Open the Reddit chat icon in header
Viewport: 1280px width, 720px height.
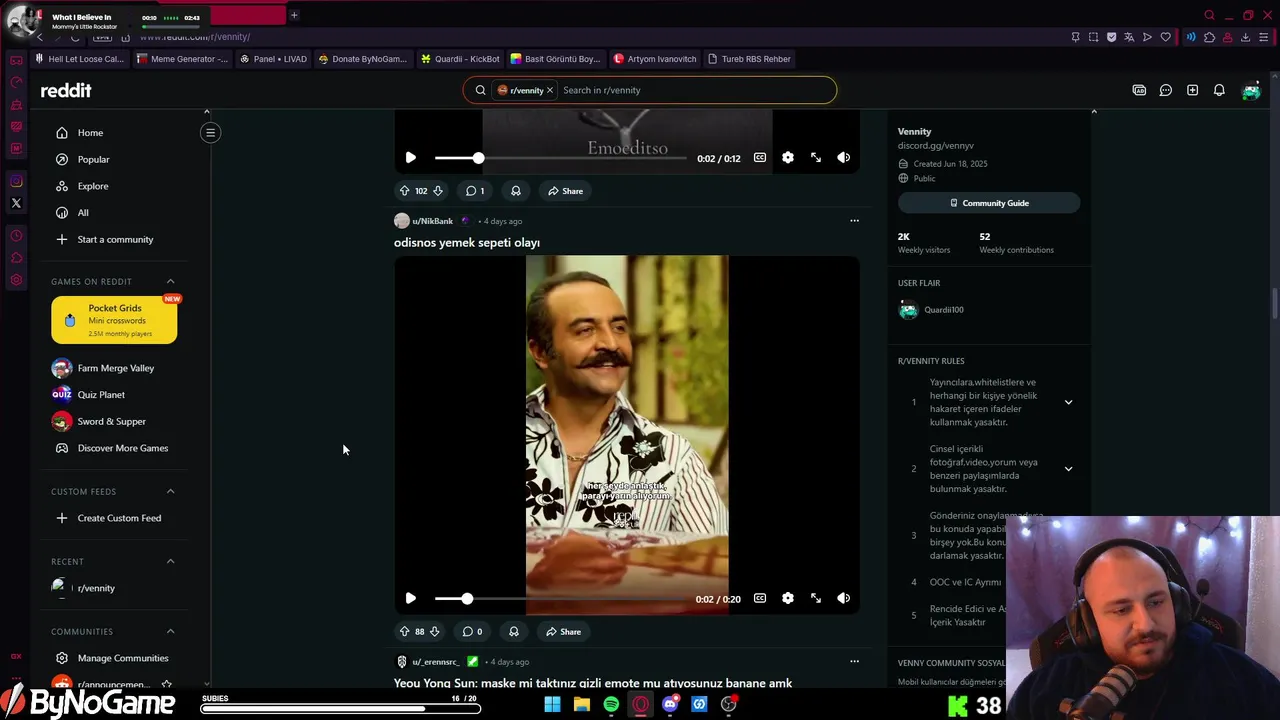pyautogui.click(x=1165, y=90)
